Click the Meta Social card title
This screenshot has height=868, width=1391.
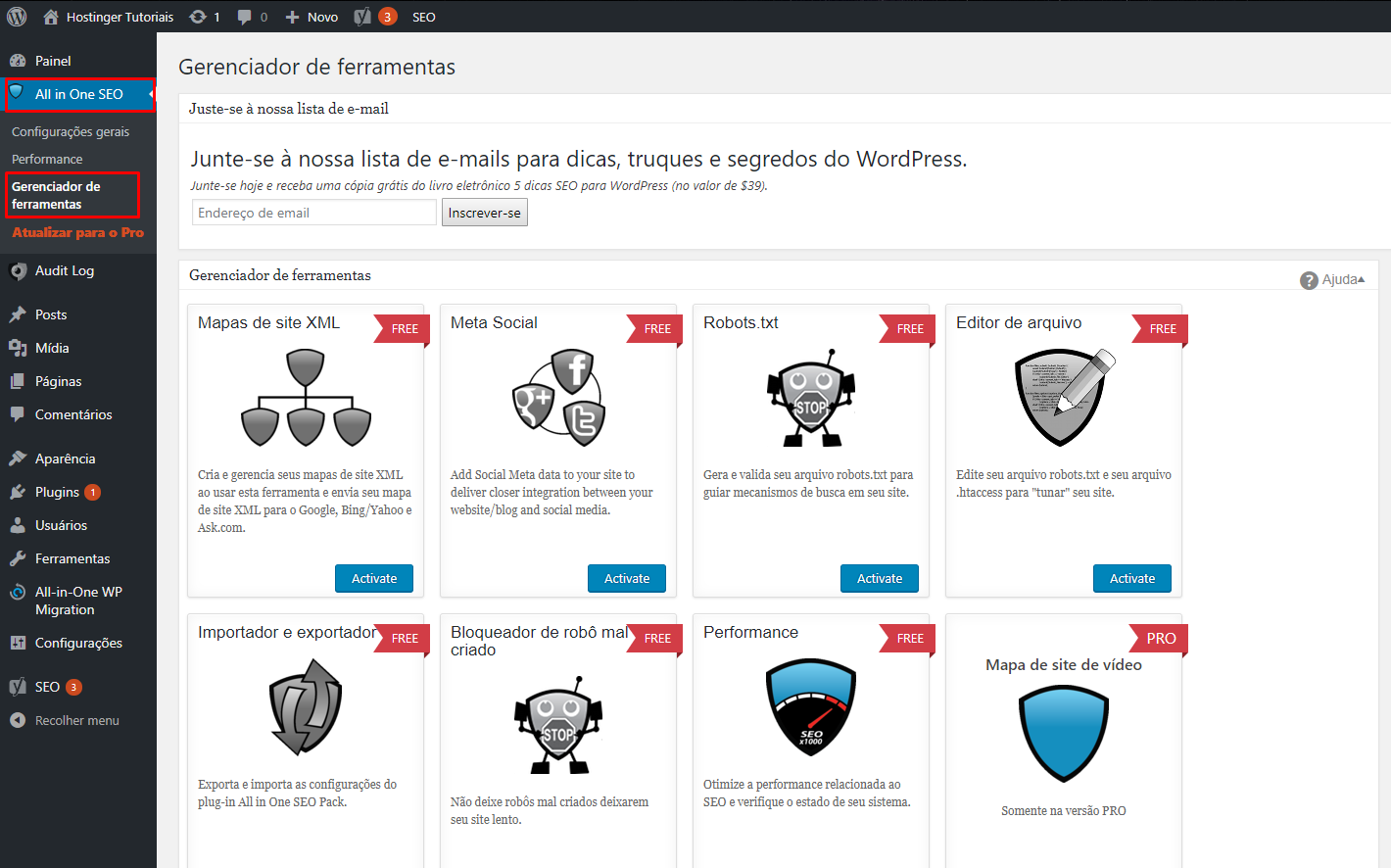click(494, 322)
